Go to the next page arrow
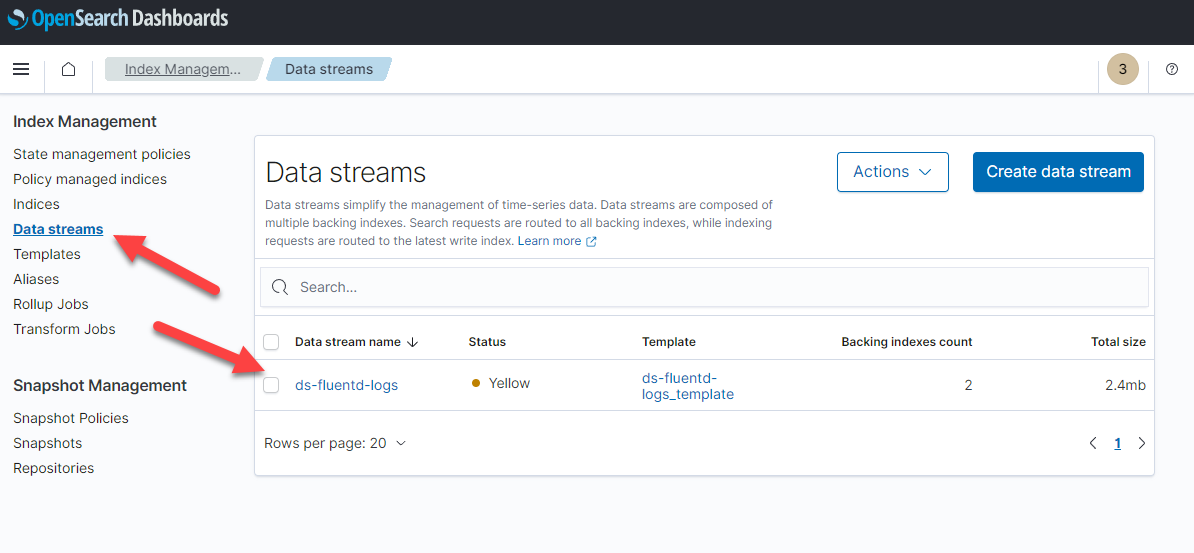The width and height of the screenshot is (1194, 553). [x=1142, y=443]
